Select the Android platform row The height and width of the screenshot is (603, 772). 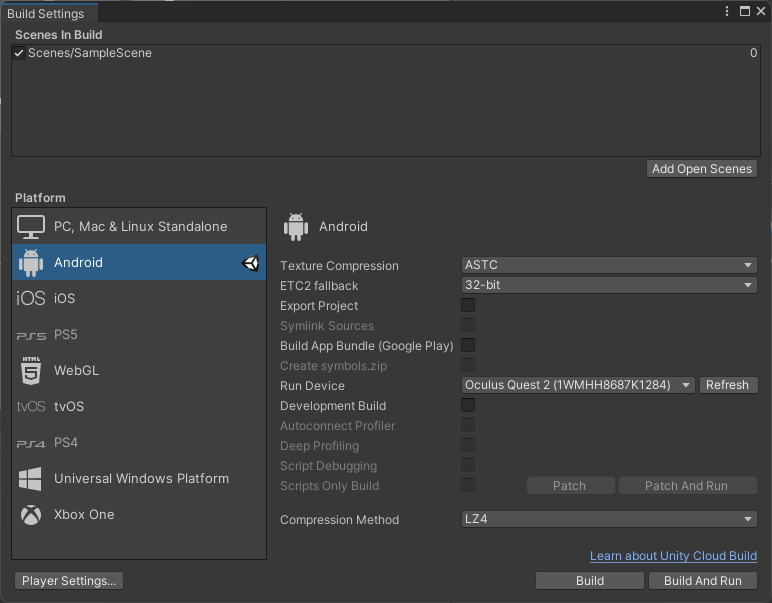point(139,262)
